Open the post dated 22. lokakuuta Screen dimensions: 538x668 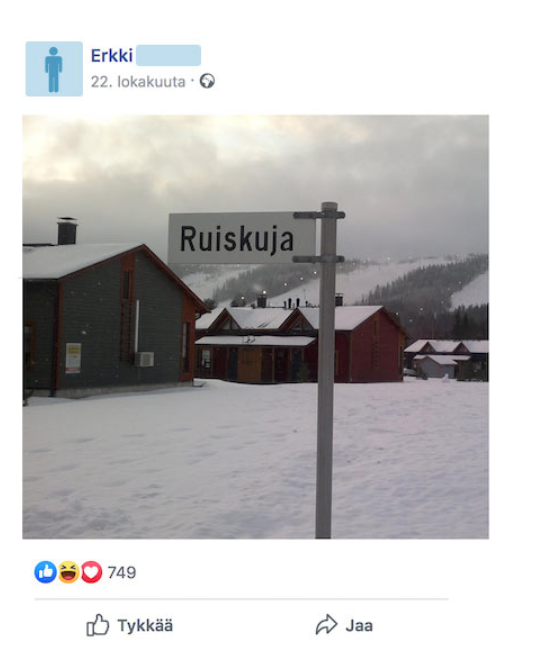138,81
